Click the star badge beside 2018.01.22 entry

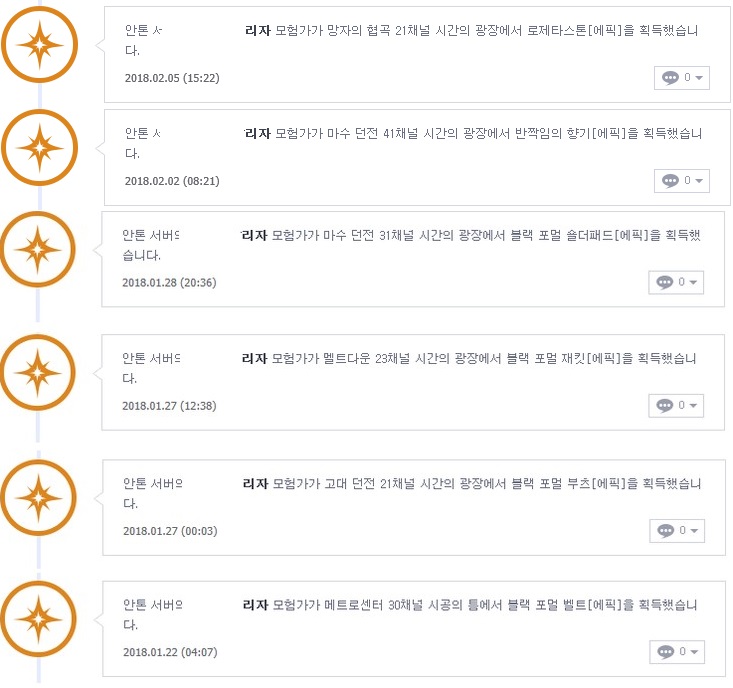click(x=38, y=619)
